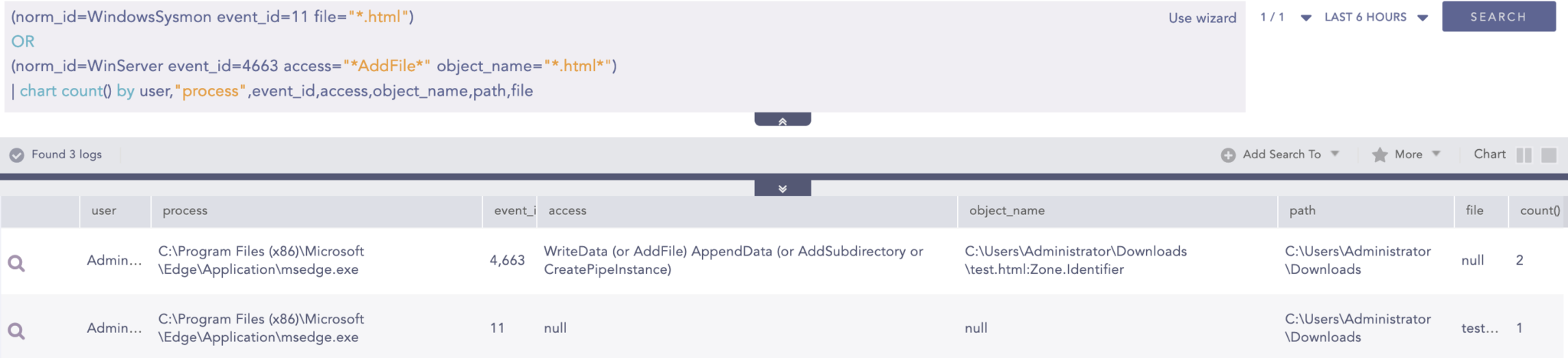Click the plus icon for Add Search To
1568x358 pixels.
1228,155
